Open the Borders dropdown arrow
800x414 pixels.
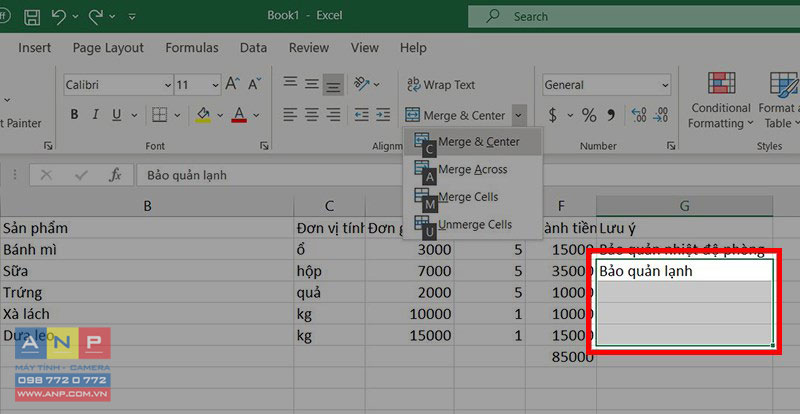[x=177, y=115]
